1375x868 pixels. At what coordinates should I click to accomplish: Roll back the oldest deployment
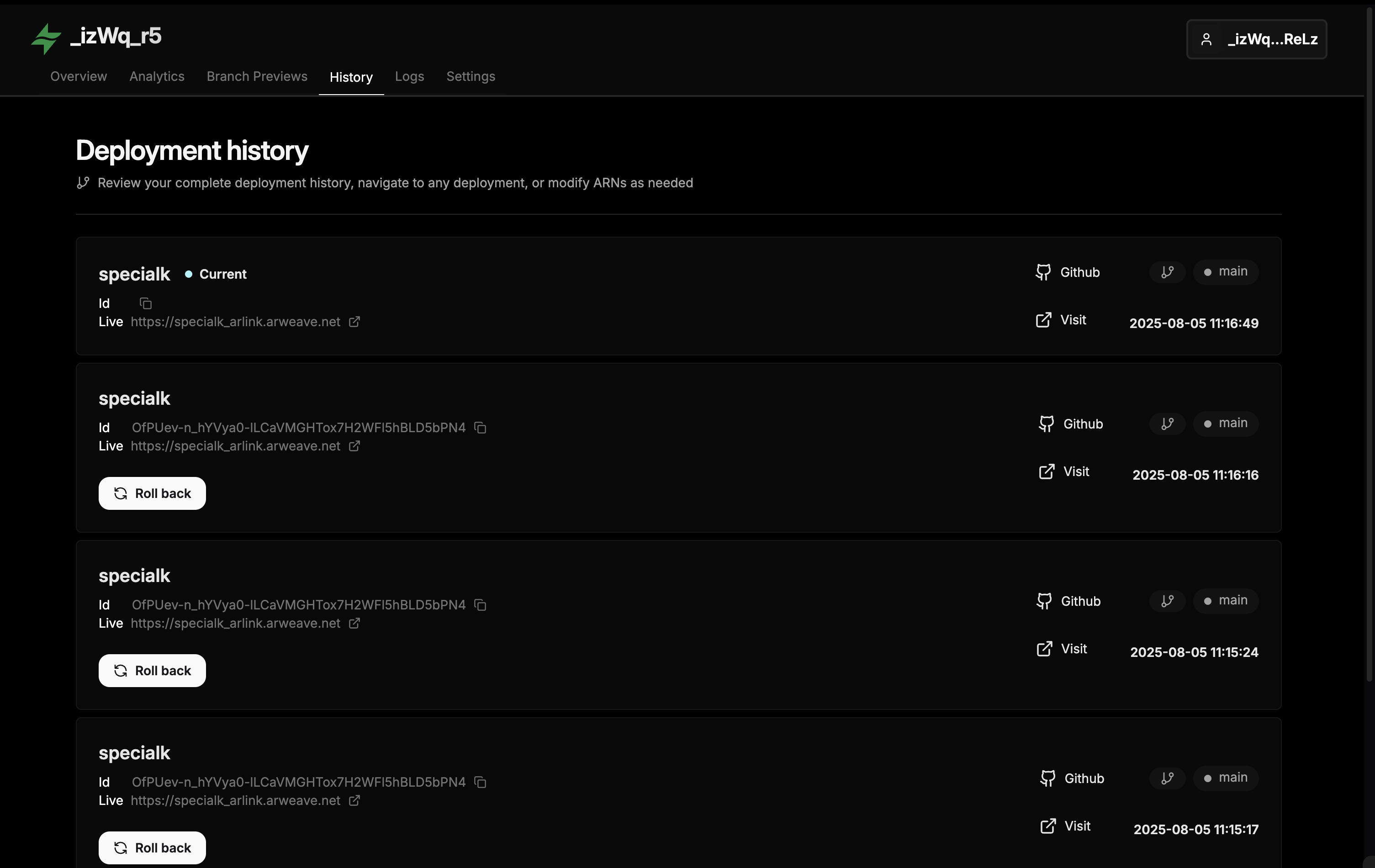pos(152,847)
